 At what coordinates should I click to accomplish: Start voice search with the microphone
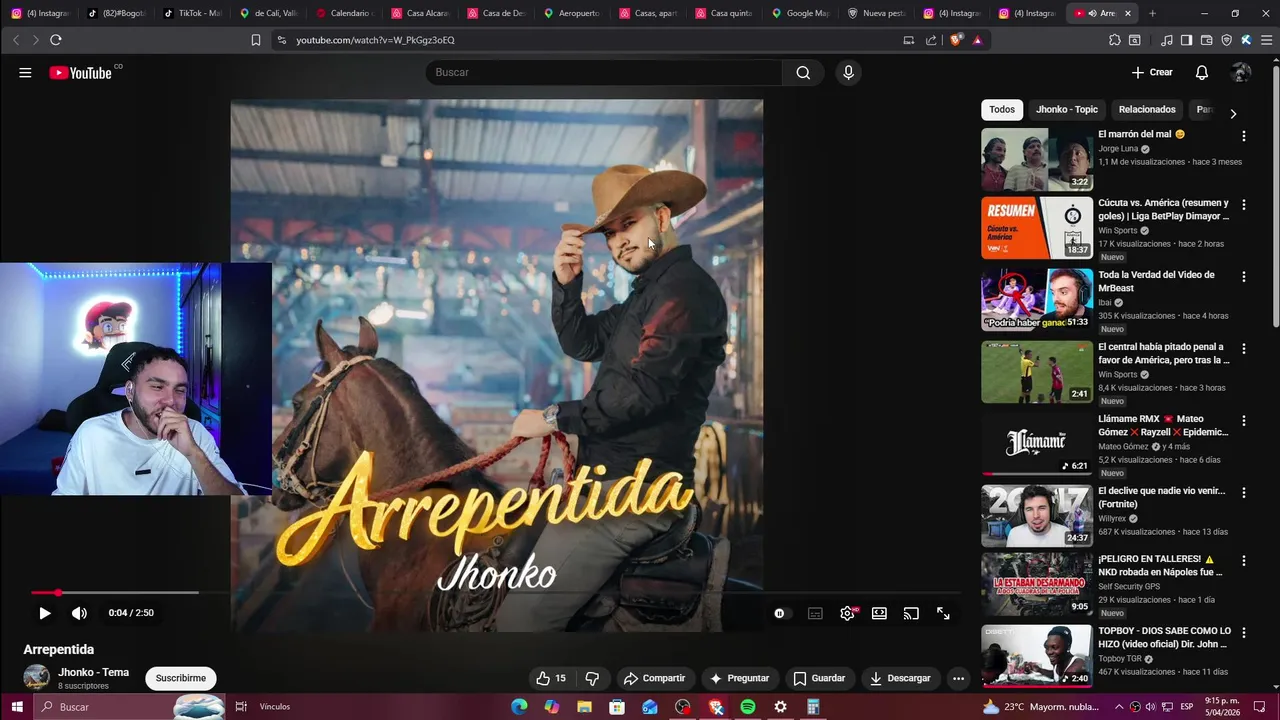[848, 72]
